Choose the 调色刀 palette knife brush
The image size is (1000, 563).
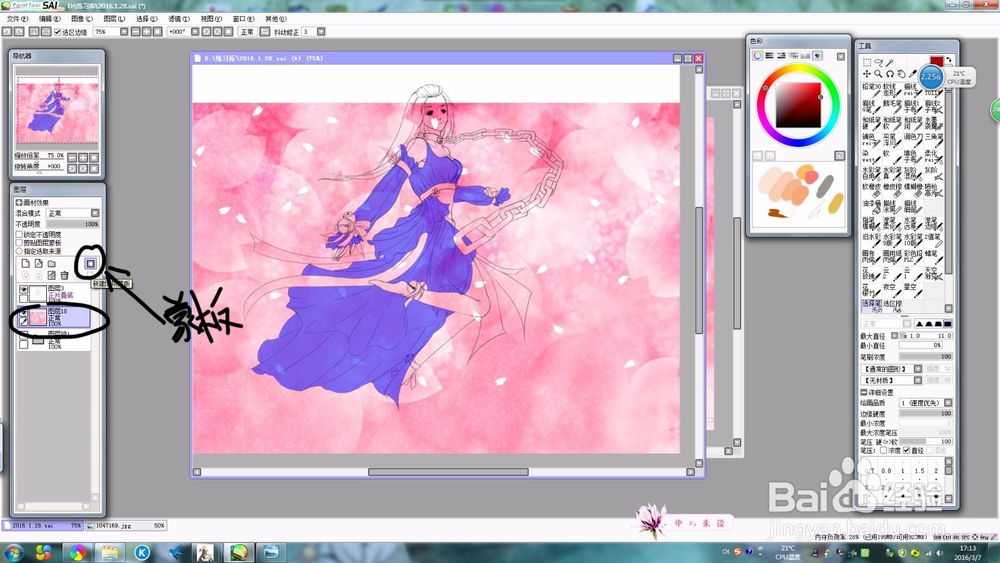(913, 139)
